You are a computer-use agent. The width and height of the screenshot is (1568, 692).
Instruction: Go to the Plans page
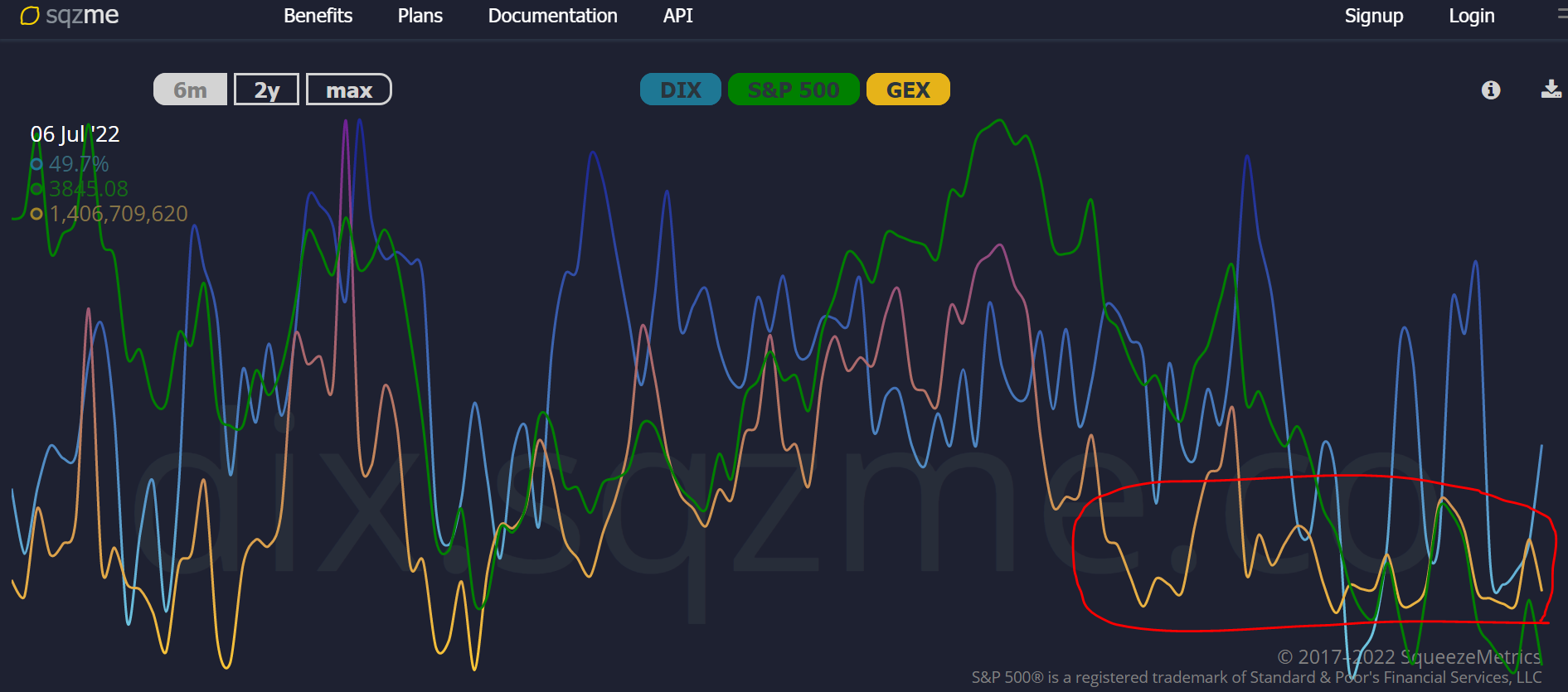420,16
